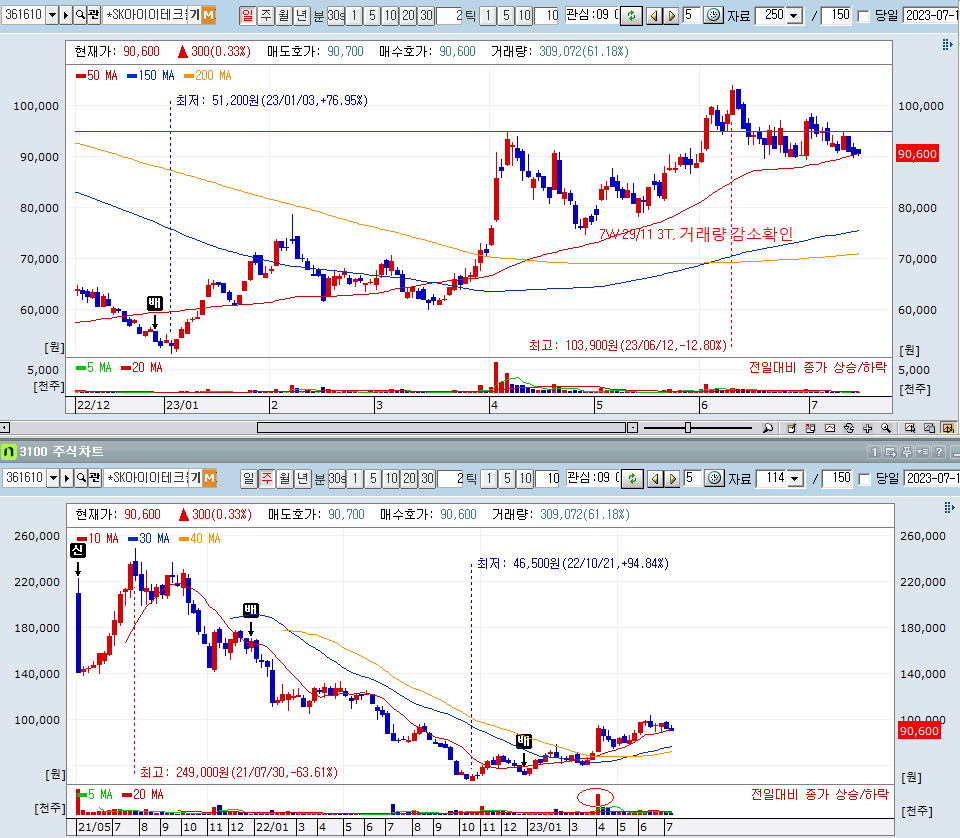
Task: Click the stock code field 361610 in lower chart
Action: coord(24,478)
